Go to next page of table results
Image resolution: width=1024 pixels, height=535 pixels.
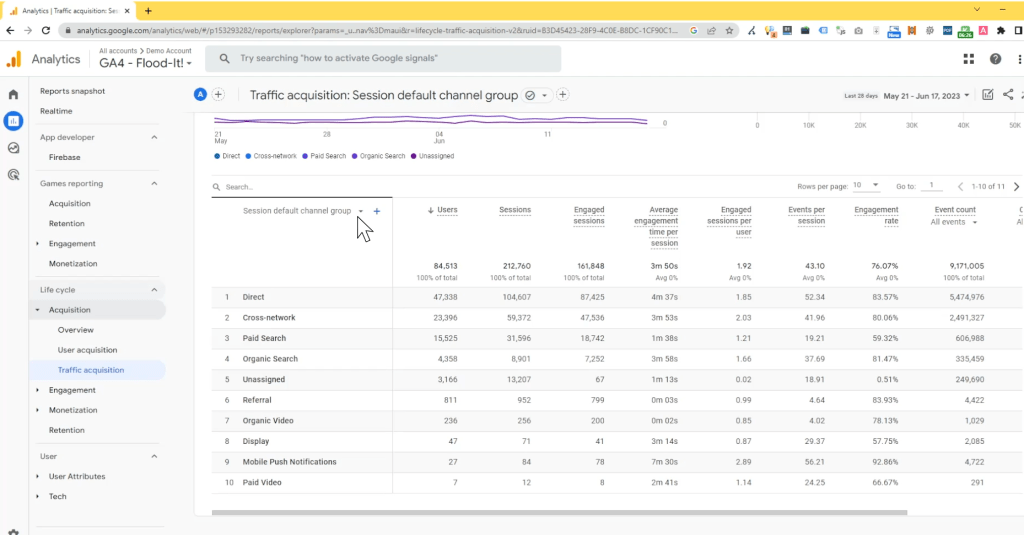point(1016,186)
